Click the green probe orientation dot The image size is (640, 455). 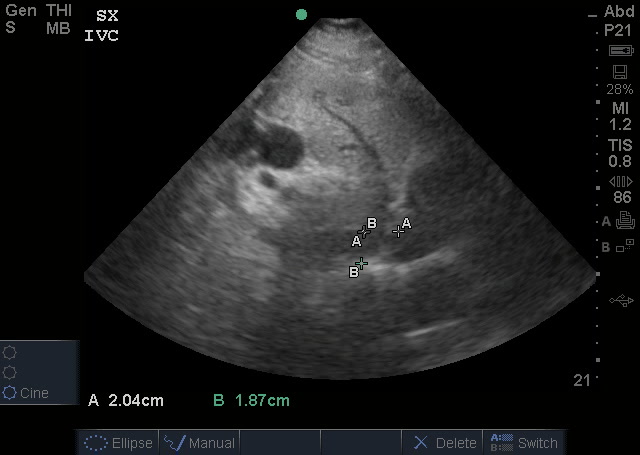tap(301, 14)
